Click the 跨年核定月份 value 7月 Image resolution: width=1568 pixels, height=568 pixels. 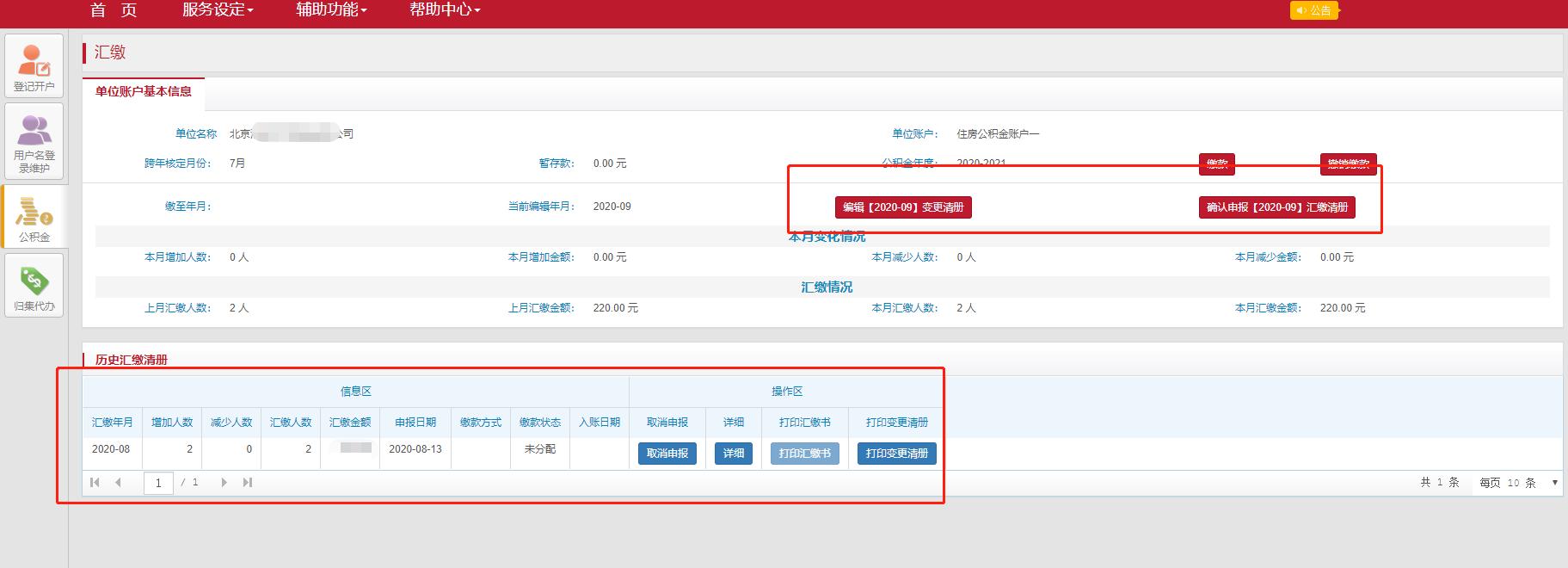click(x=237, y=164)
